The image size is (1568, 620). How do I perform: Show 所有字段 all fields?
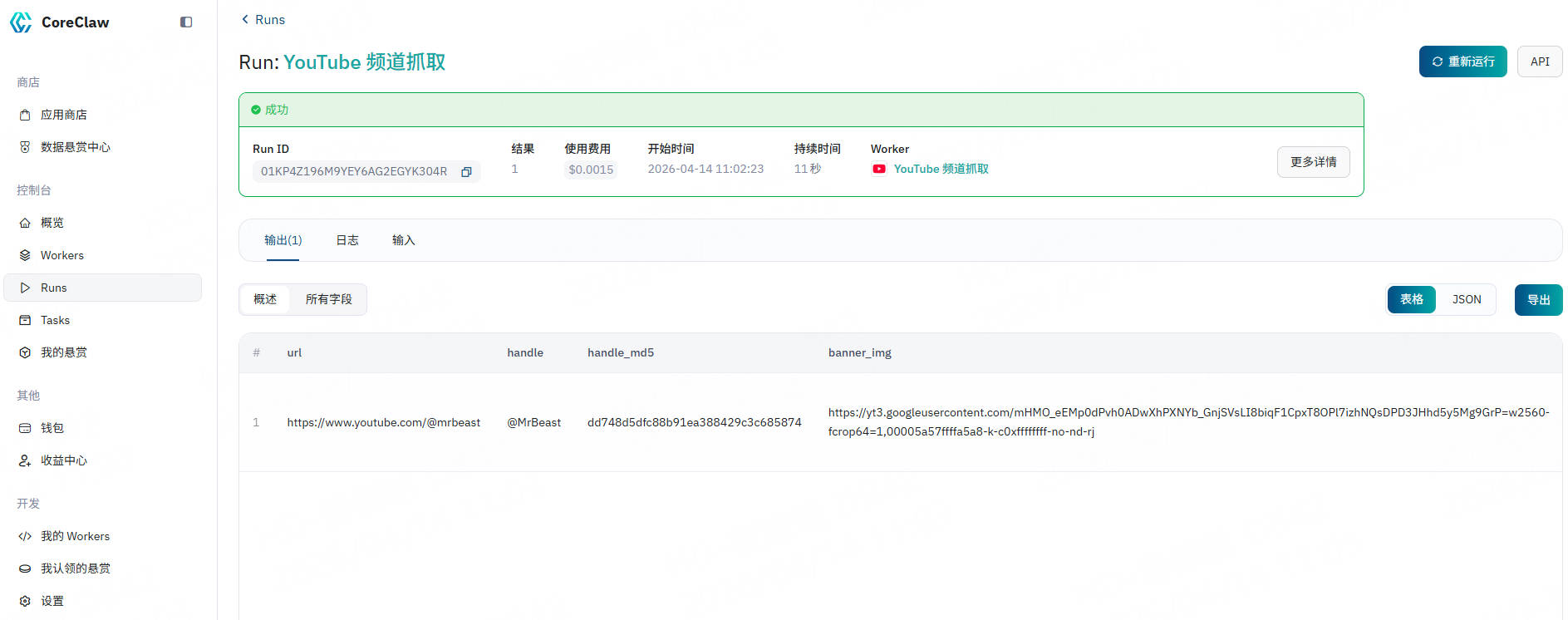tap(328, 299)
